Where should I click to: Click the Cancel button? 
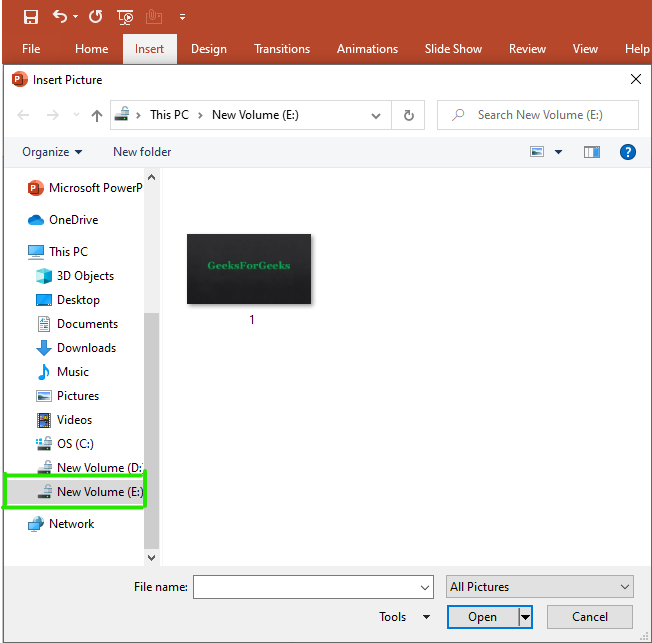point(590,617)
